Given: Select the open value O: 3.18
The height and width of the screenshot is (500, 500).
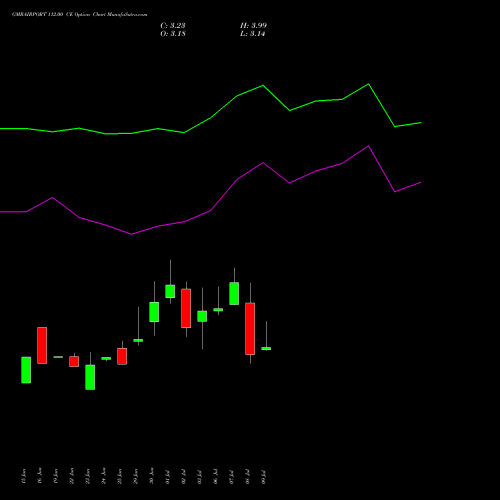Looking at the screenshot, I should tap(173, 34).
